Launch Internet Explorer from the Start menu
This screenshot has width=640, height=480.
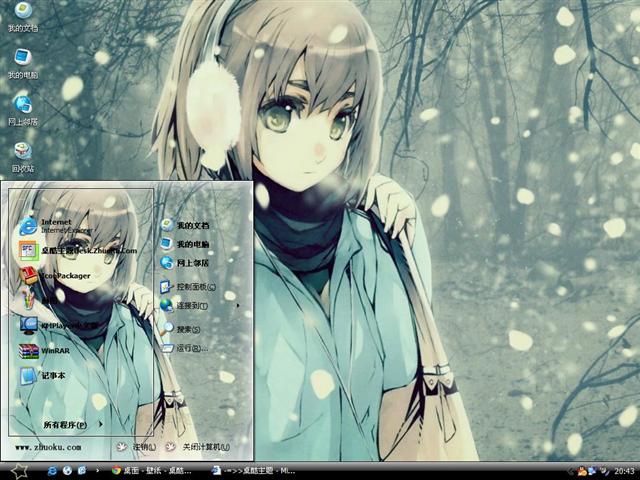point(55,226)
